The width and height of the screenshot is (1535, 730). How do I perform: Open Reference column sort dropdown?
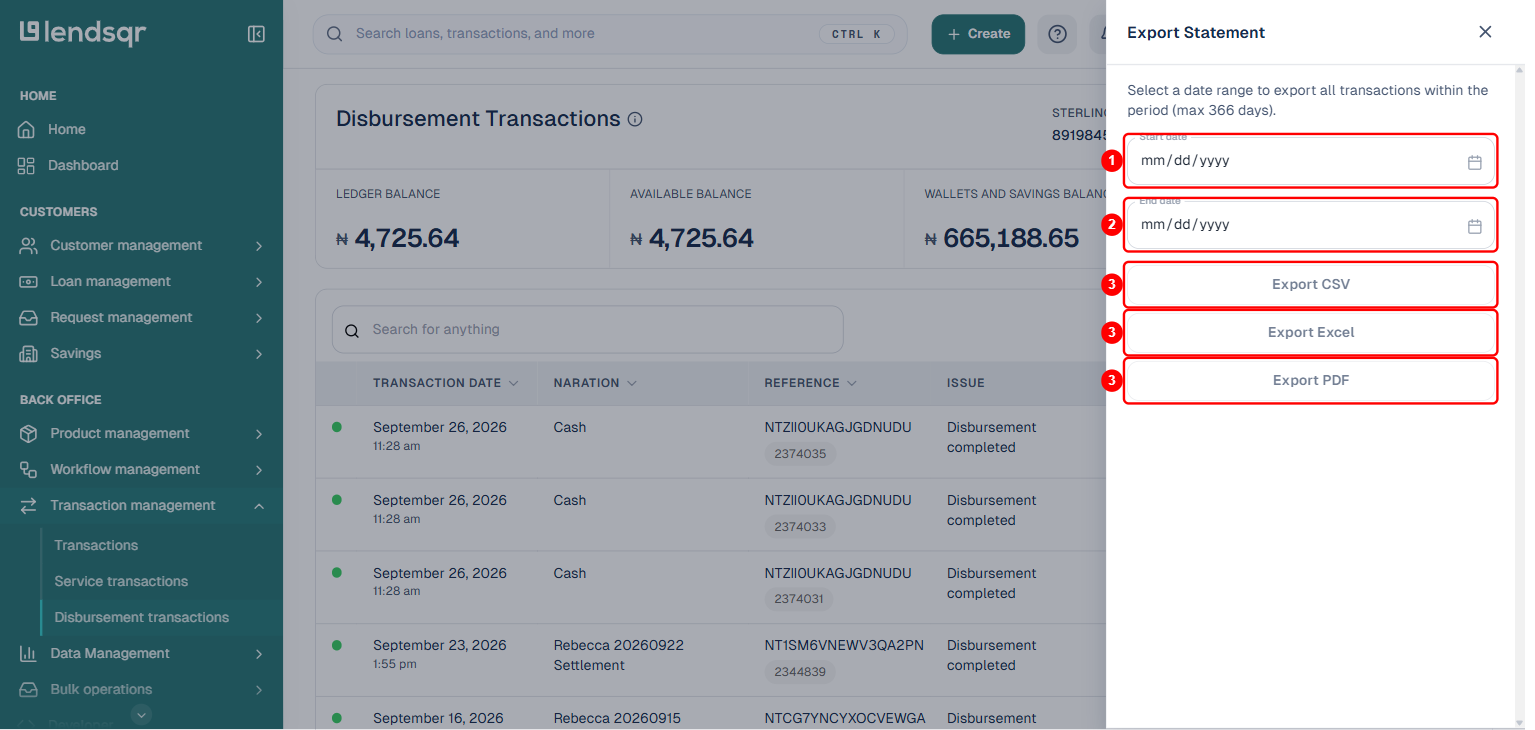click(x=851, y=383)
